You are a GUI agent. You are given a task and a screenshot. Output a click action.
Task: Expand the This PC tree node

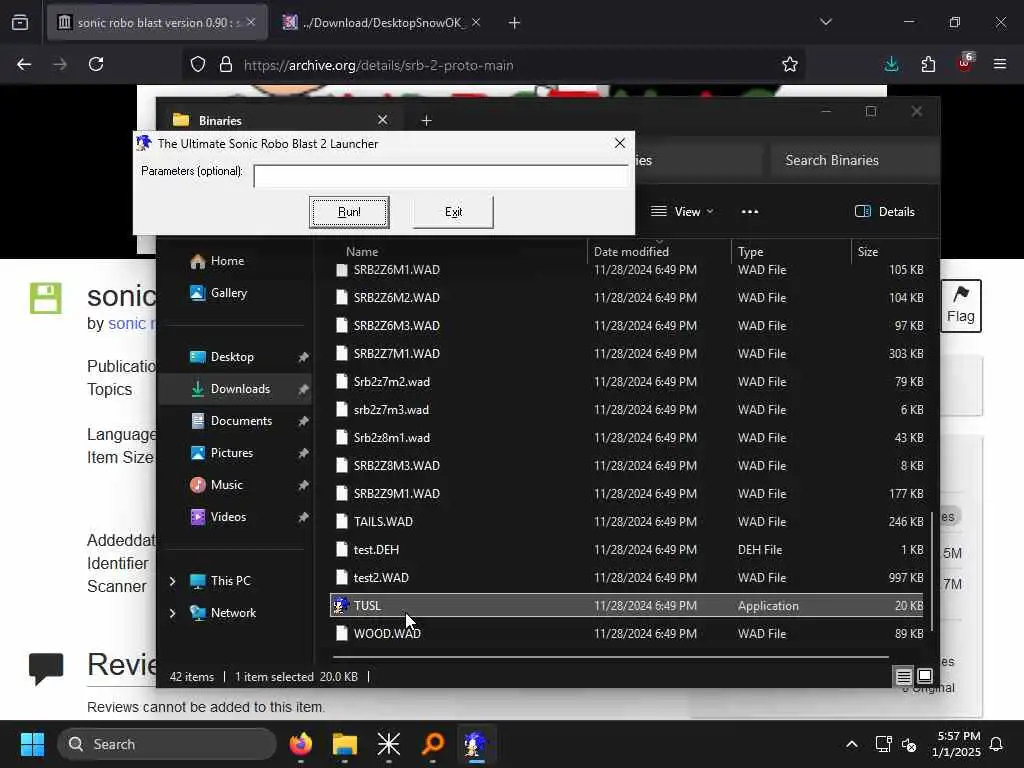click(172, 581)
